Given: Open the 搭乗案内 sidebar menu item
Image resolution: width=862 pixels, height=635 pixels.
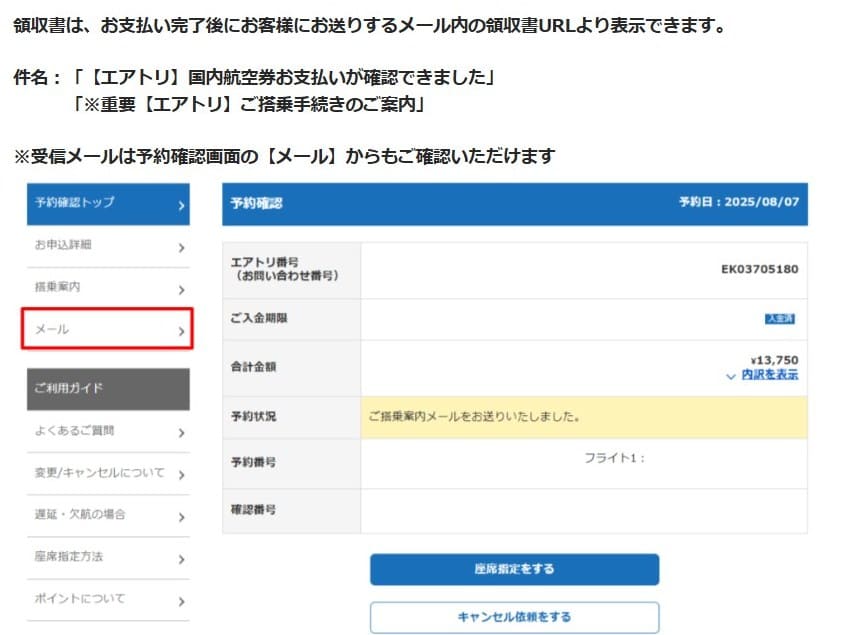Looking at the screenshot, I should point(105,289).
